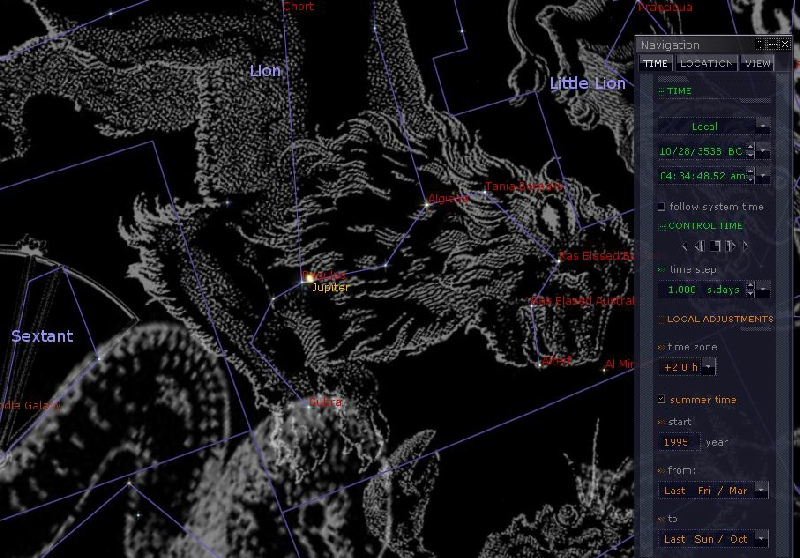Open the time step units dropdown
The height and width of the screenshot is (558, 800).
coord(763,290)
